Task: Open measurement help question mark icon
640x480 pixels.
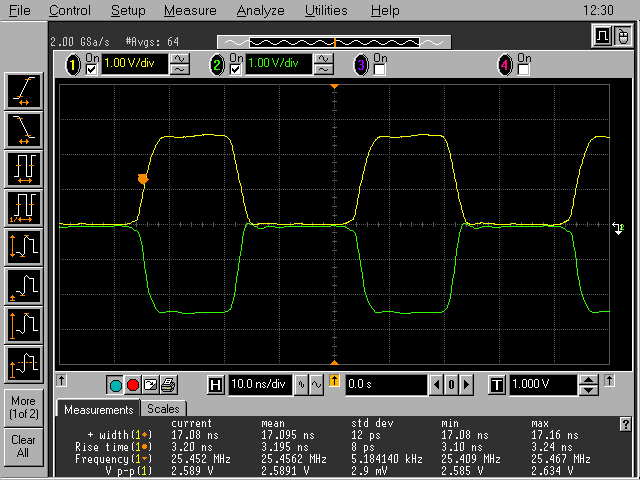Action: click(625, 424)
